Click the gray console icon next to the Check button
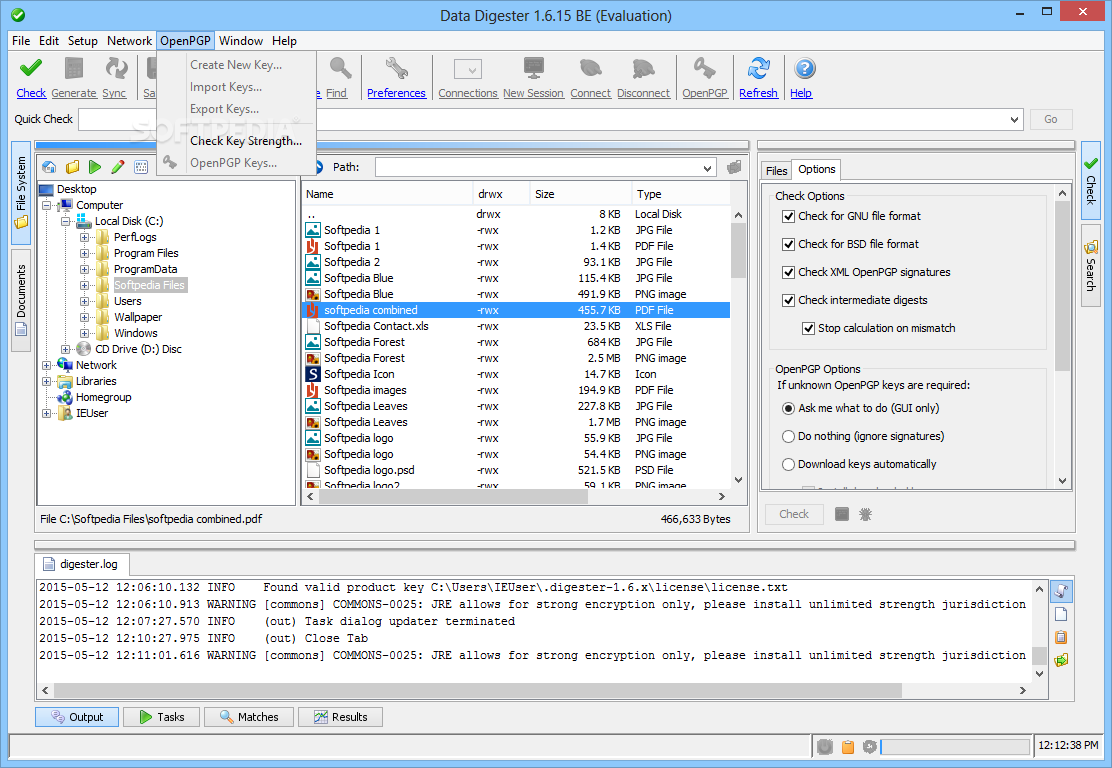Image resolution: width=1112 pixels, height=768 pixels. pos(842,514)
